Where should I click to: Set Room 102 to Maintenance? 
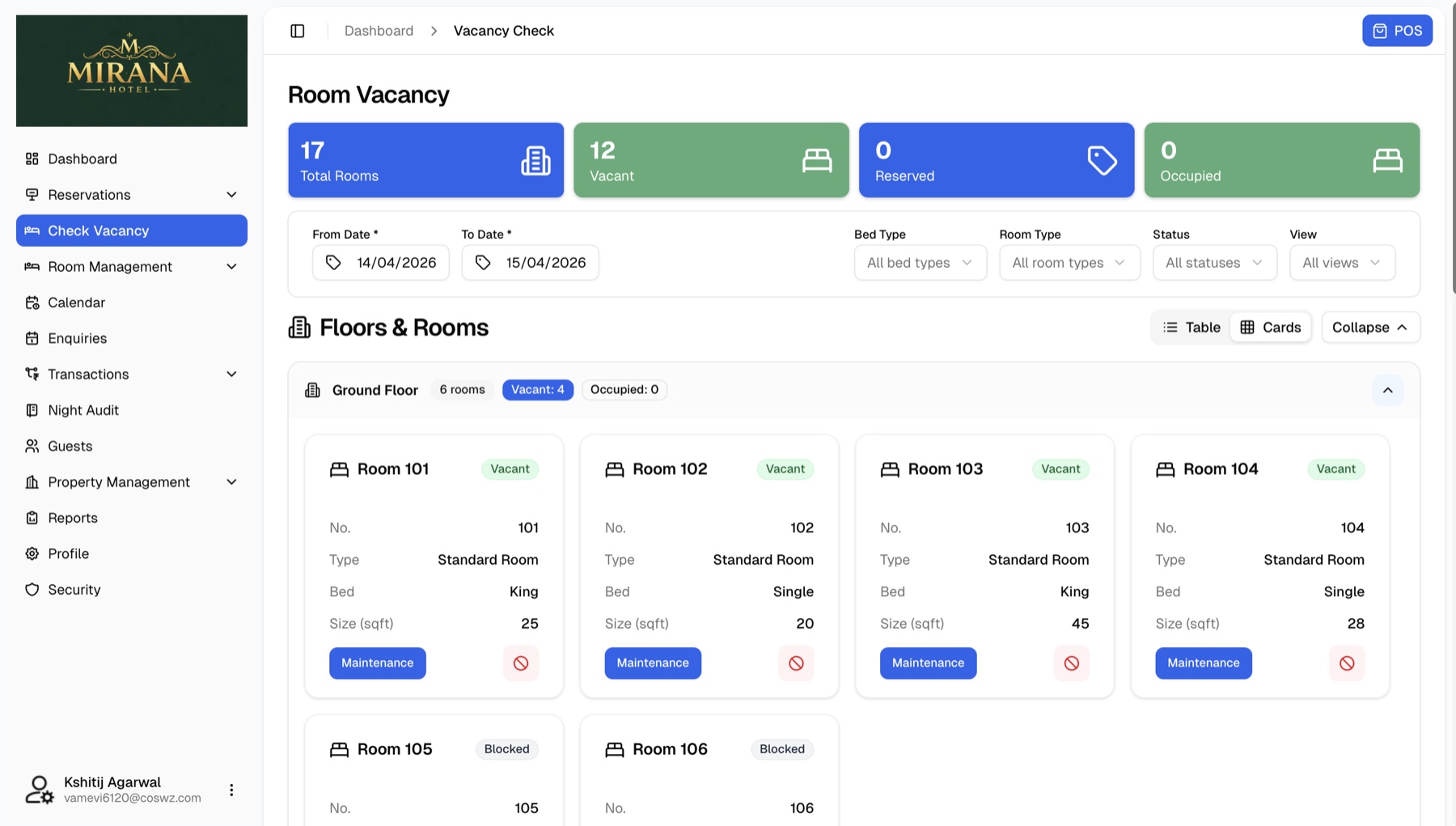pos(653,663)
